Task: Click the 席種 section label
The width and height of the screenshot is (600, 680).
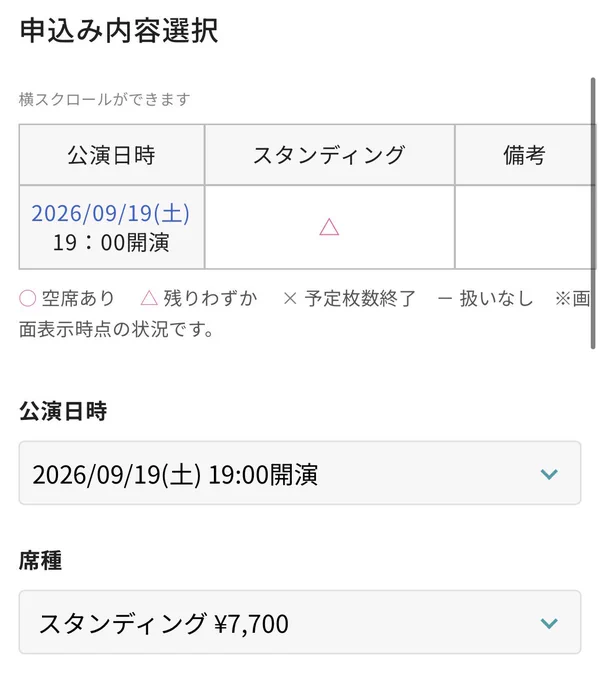Action: click(40, 560)
